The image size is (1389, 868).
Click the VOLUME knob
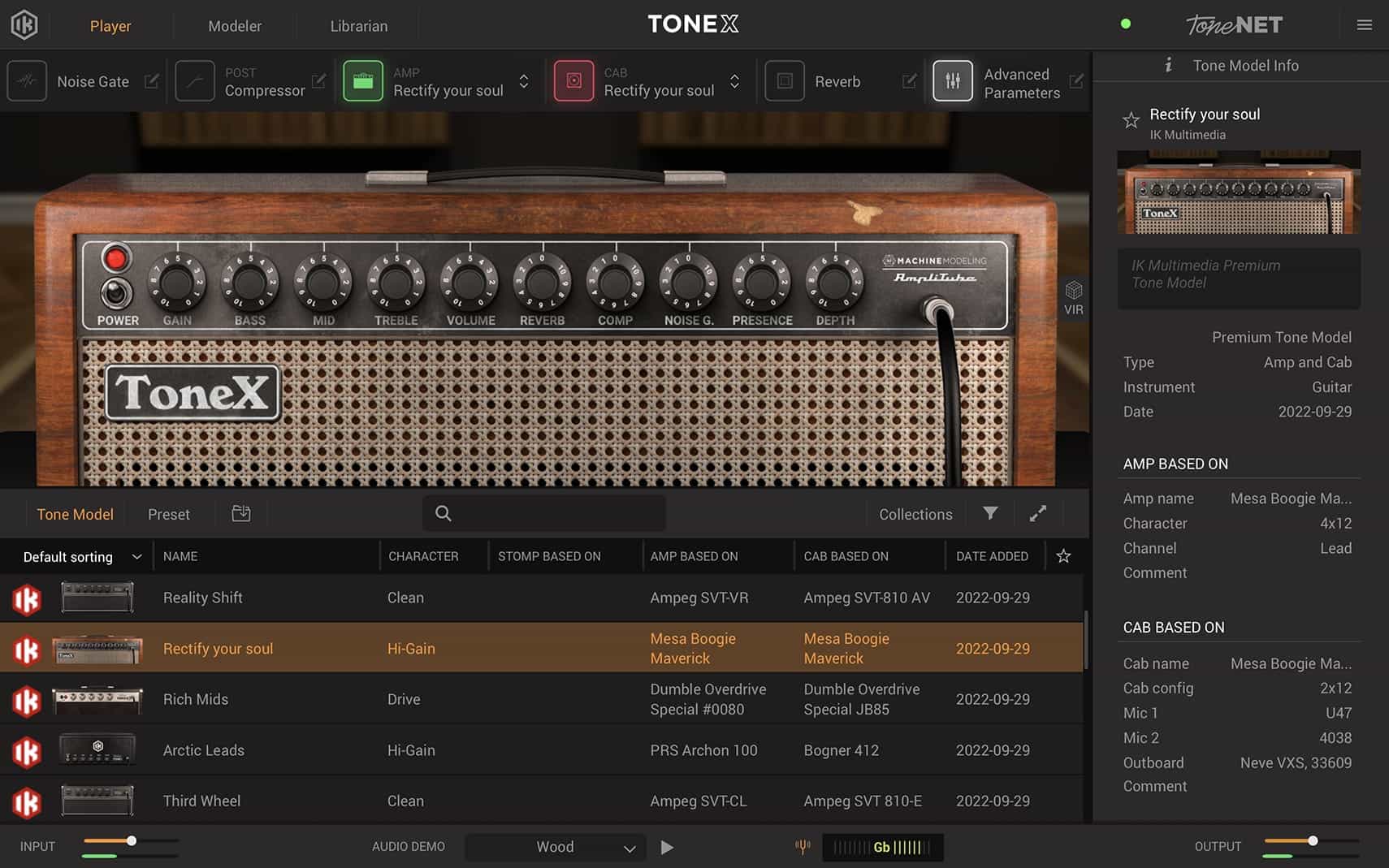click(469, 283)
